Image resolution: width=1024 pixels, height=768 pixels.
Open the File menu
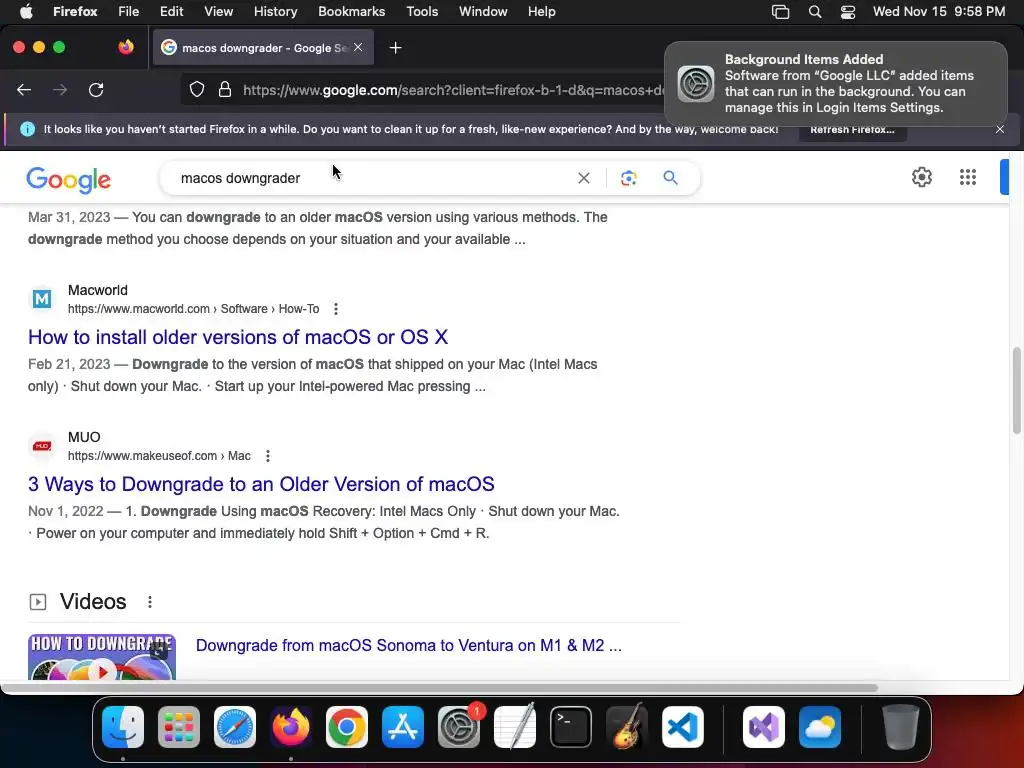pos(128,12)
